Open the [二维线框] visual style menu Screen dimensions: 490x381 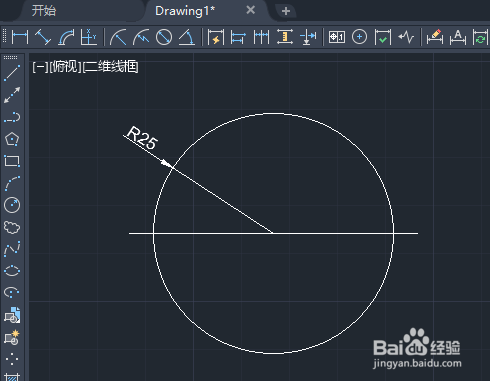(x=111, y=67)
